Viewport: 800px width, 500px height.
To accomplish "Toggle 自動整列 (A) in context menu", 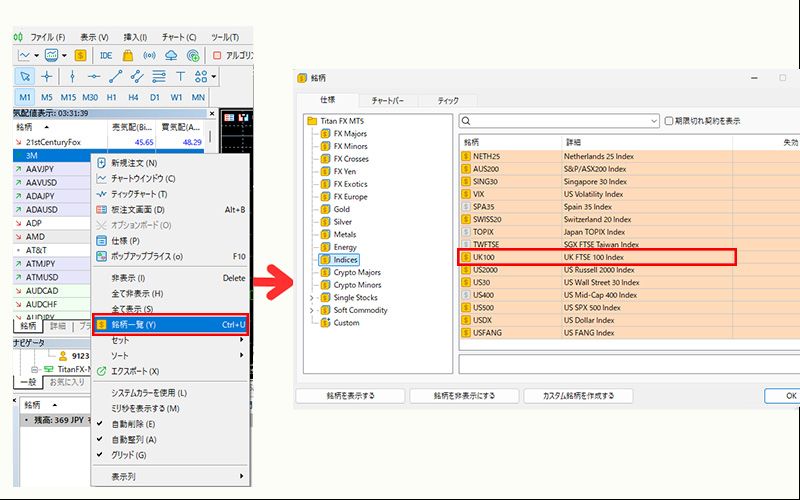I will pyautogui.click(x=133, y=439).
